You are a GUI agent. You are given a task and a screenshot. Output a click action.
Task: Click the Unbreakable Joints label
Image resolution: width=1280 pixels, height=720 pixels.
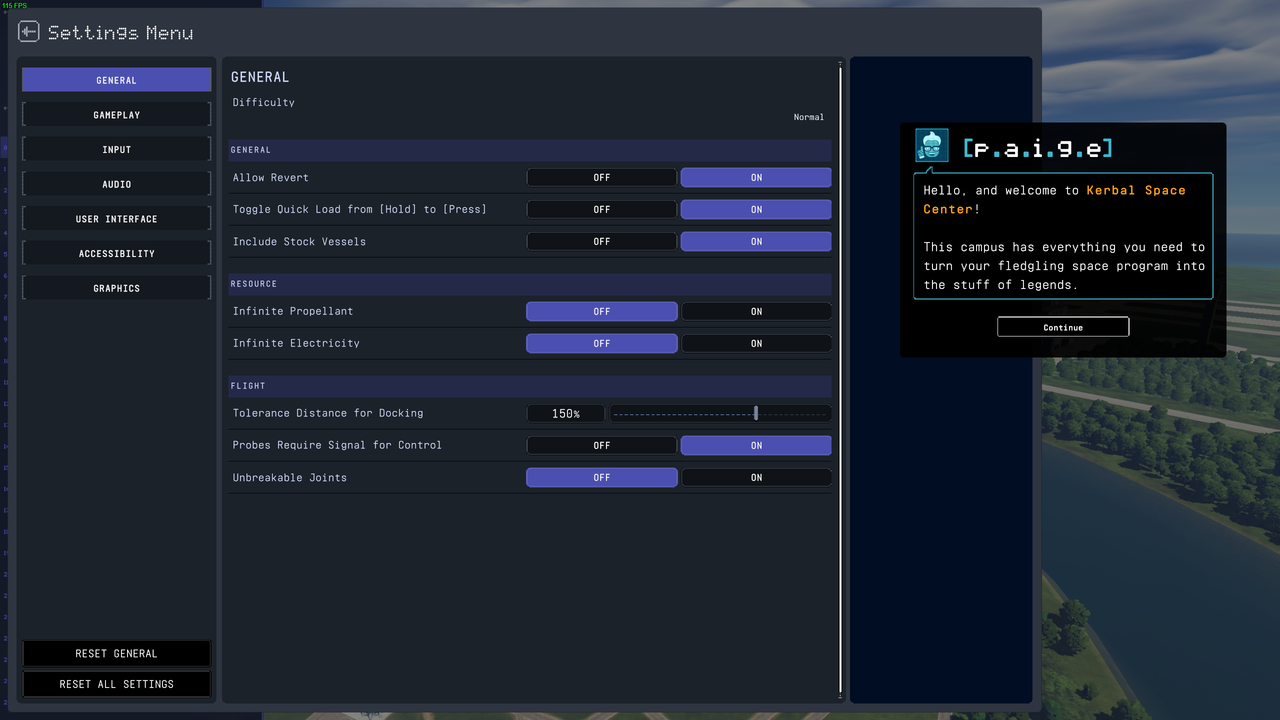click(290, 477)
